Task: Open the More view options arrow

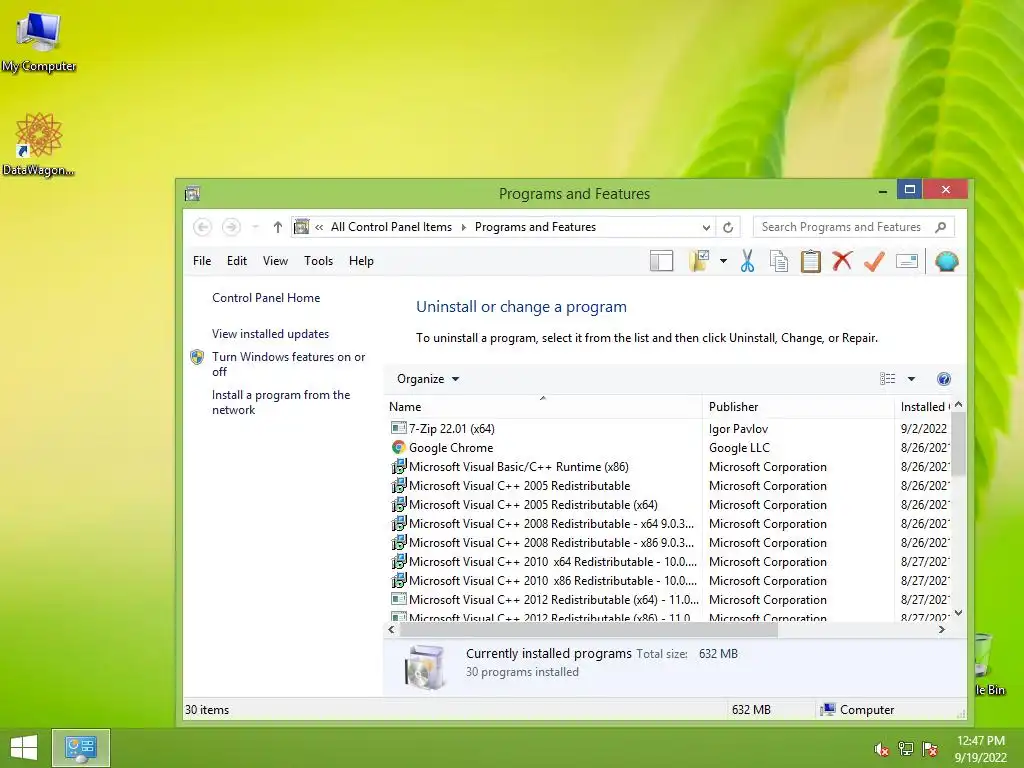Action: click(x=912, y=379)
